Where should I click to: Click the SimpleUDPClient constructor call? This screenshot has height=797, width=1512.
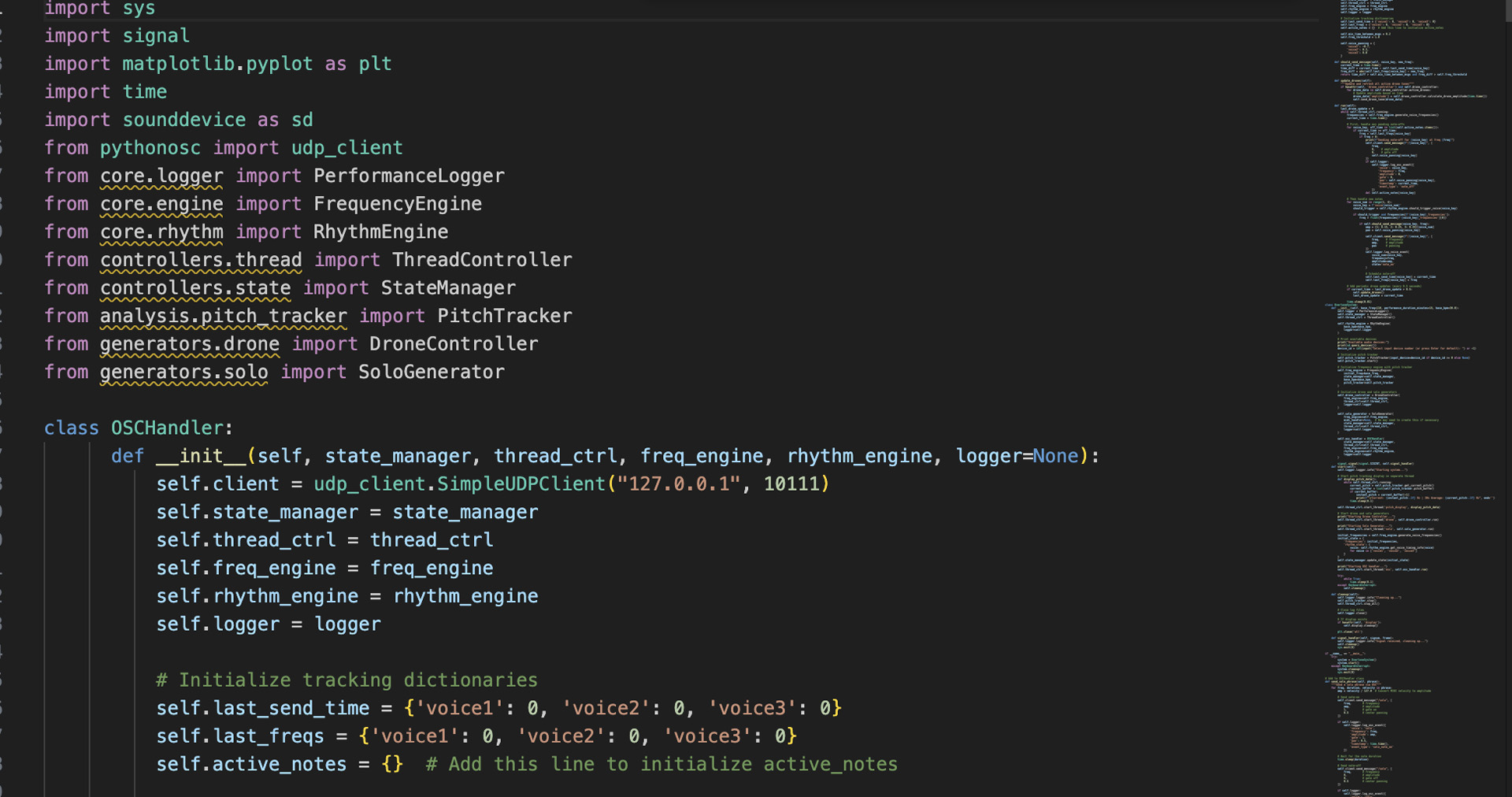[521, 484]
